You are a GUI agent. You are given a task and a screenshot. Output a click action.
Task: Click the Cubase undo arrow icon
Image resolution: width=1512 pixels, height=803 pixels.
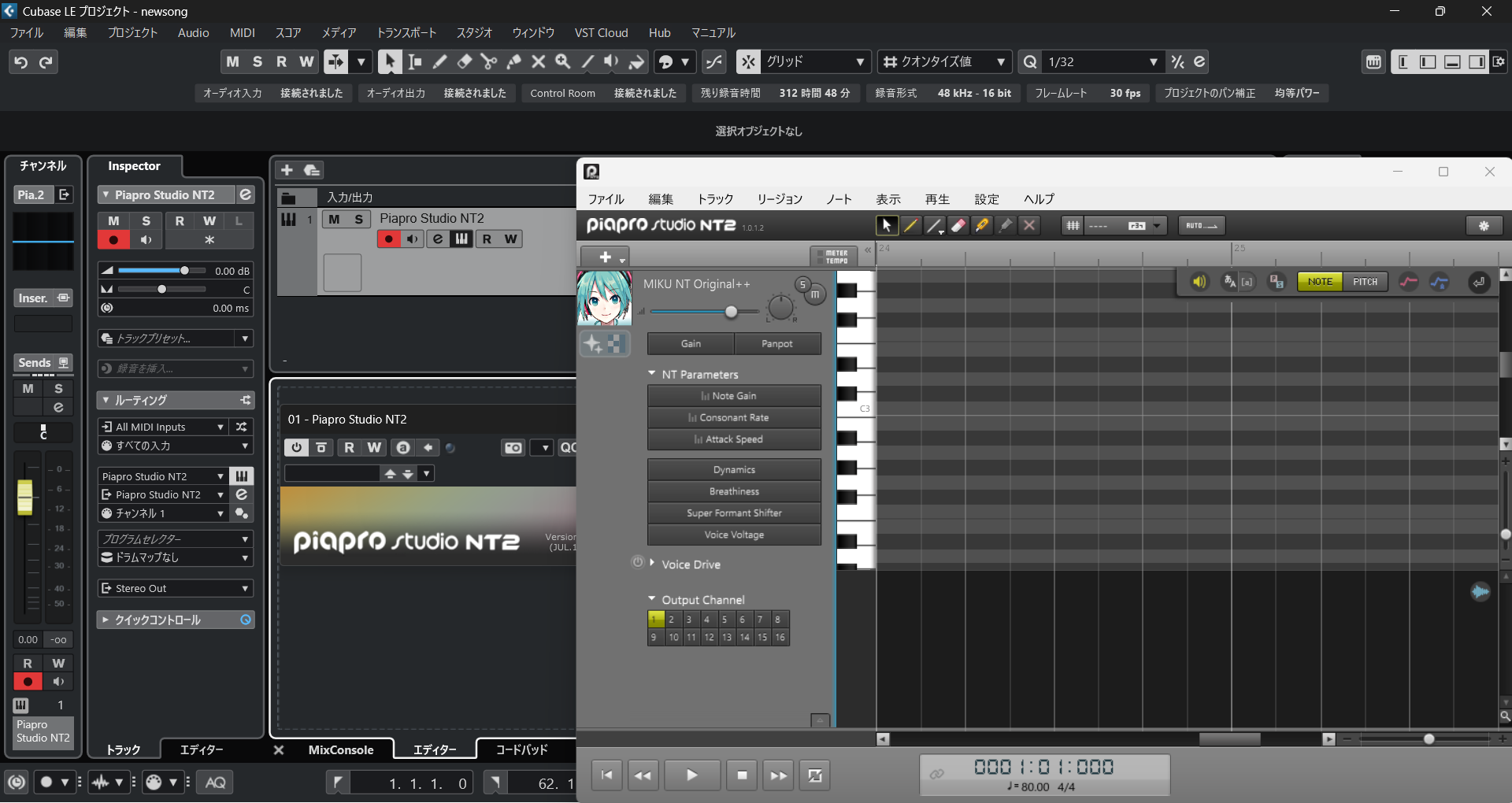(x=21, y=61)
